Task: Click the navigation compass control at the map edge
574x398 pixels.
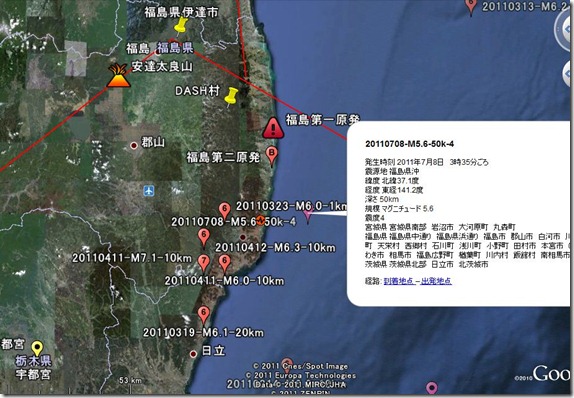Action: [563, 30]
